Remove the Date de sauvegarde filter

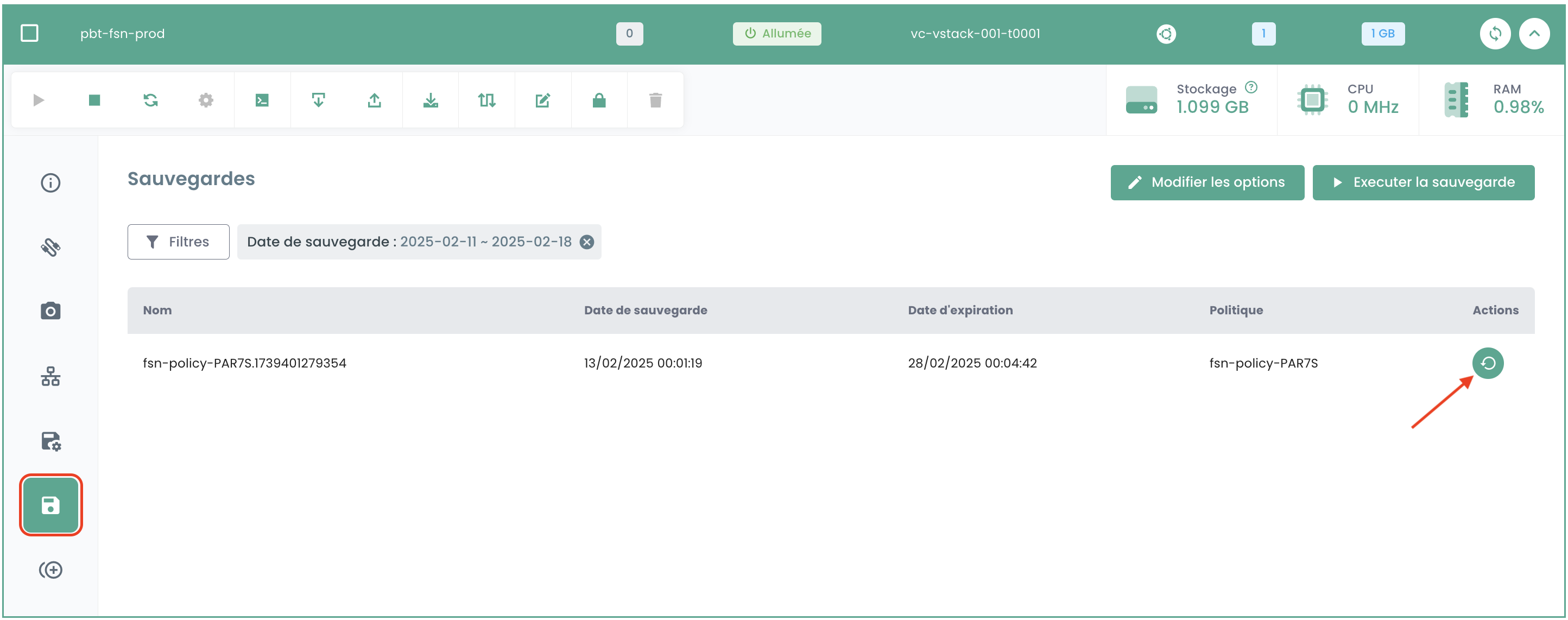pyautogui.click(x=586, y=242)
